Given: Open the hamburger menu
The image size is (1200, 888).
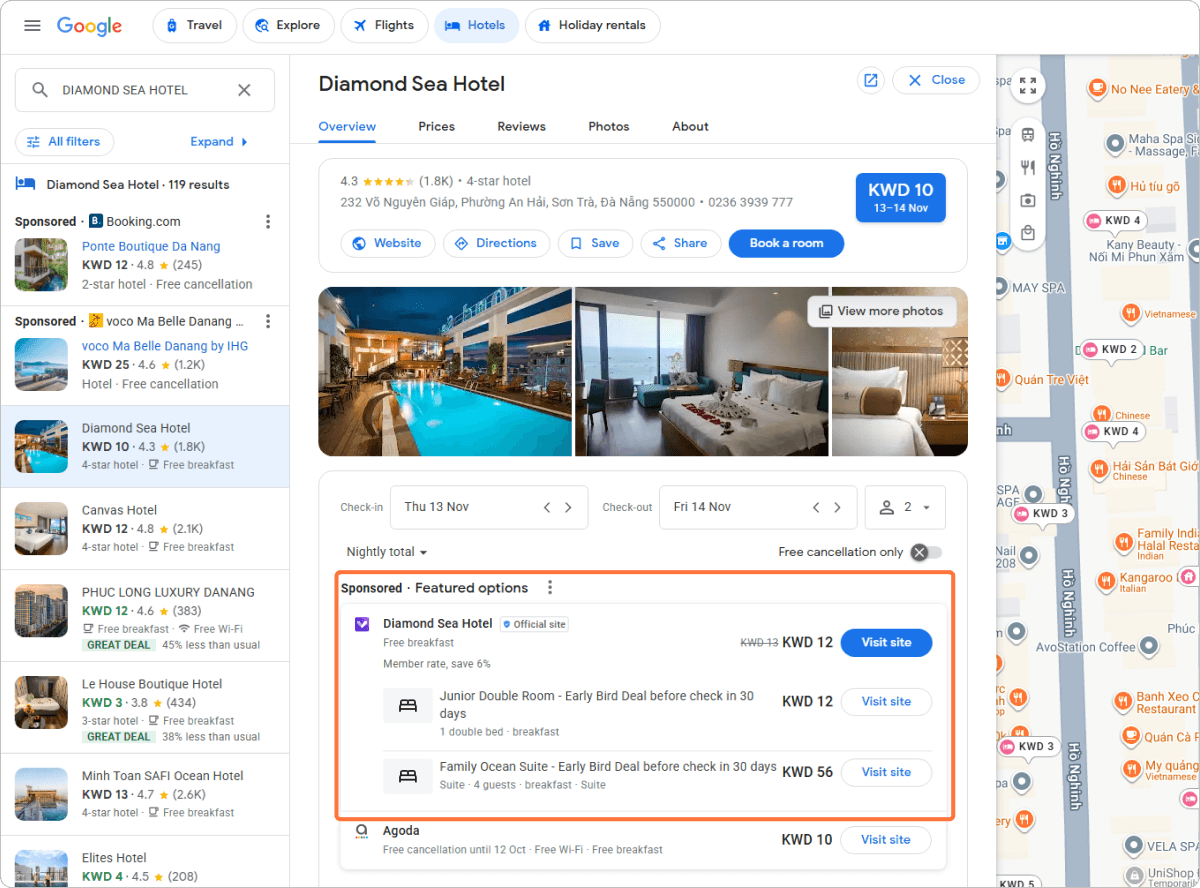Looking at the screenshot, I should tap(32, 26).
